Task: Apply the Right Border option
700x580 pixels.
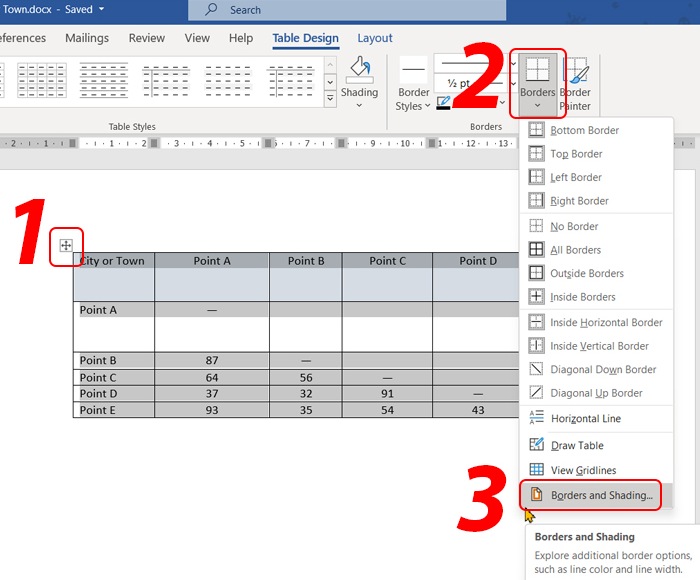Action: coord(596,201)
